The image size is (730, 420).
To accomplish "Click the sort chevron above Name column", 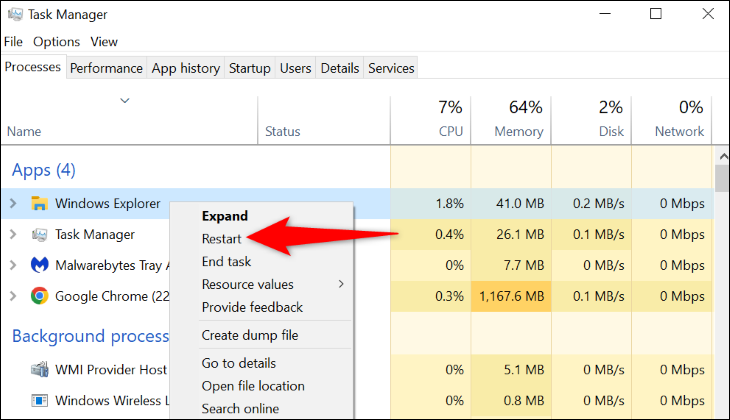I will pos(124,101).
